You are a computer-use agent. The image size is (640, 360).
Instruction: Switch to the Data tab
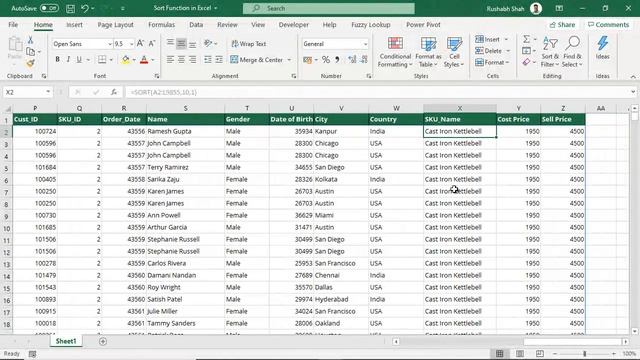click(x=196, y=24)
